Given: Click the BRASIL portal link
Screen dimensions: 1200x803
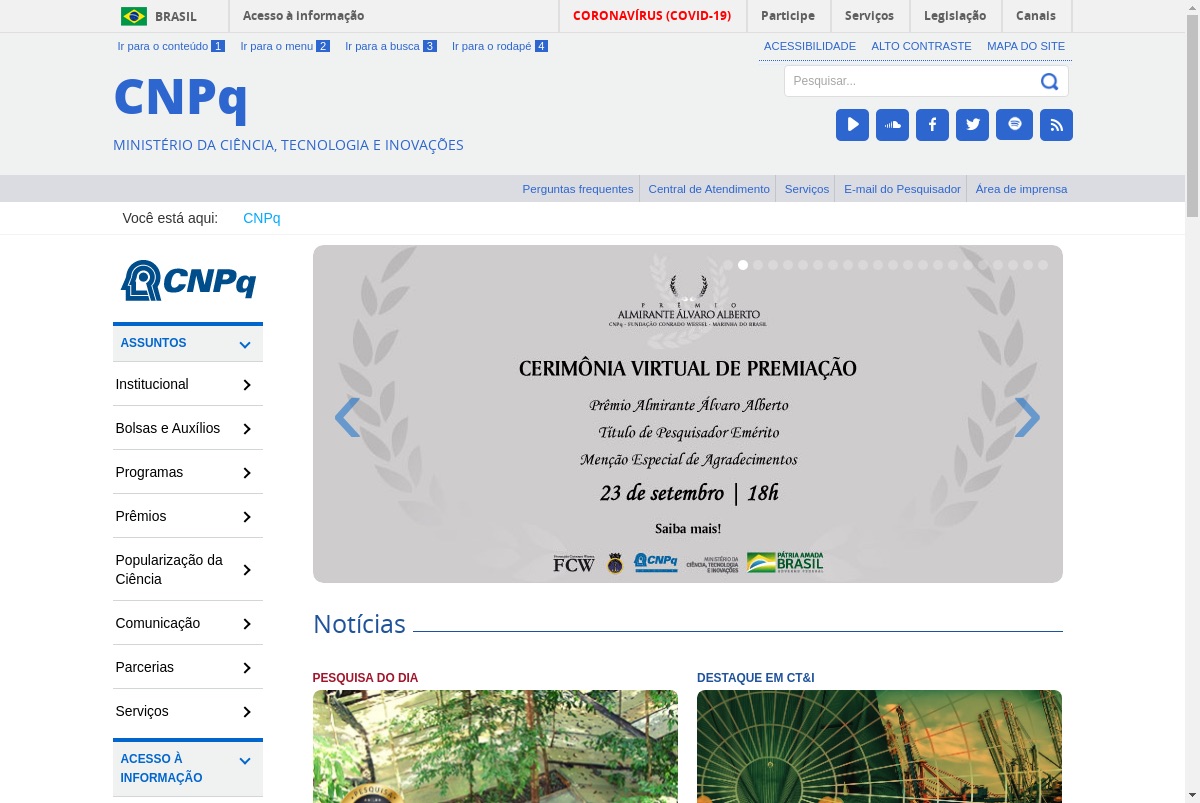Looking at the screenshot, I should [176, 16].
